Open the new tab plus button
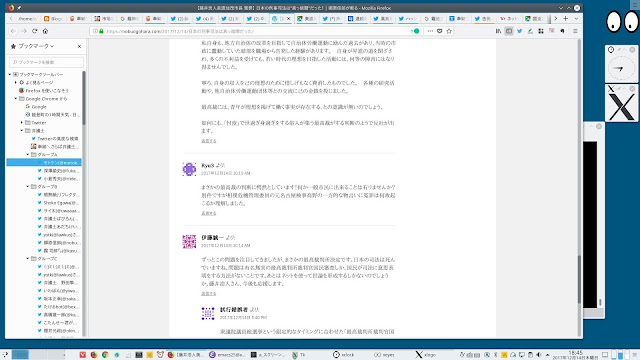This screenshot has width=640, height=360. [x=566, y=18]
